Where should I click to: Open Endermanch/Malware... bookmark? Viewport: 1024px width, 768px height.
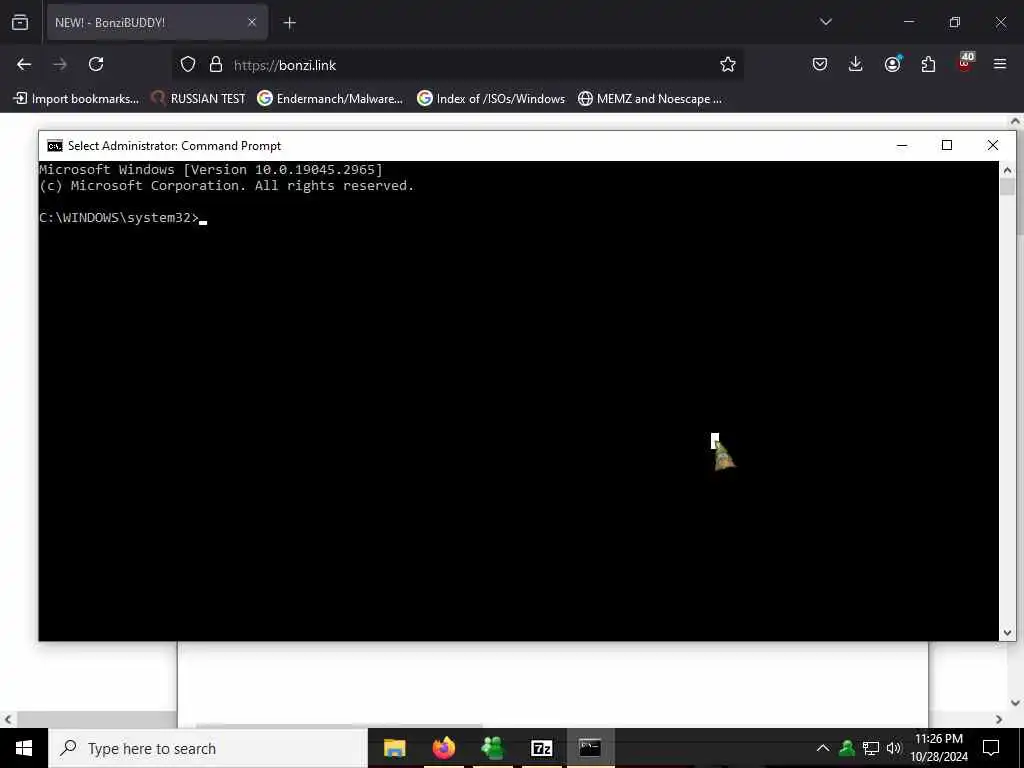tap(330, 99)
